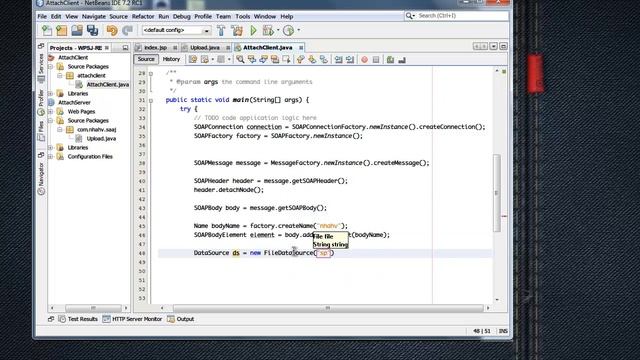Open the Debug menu
The height and width of the screenshot is (360, 640).
[182, 16]
